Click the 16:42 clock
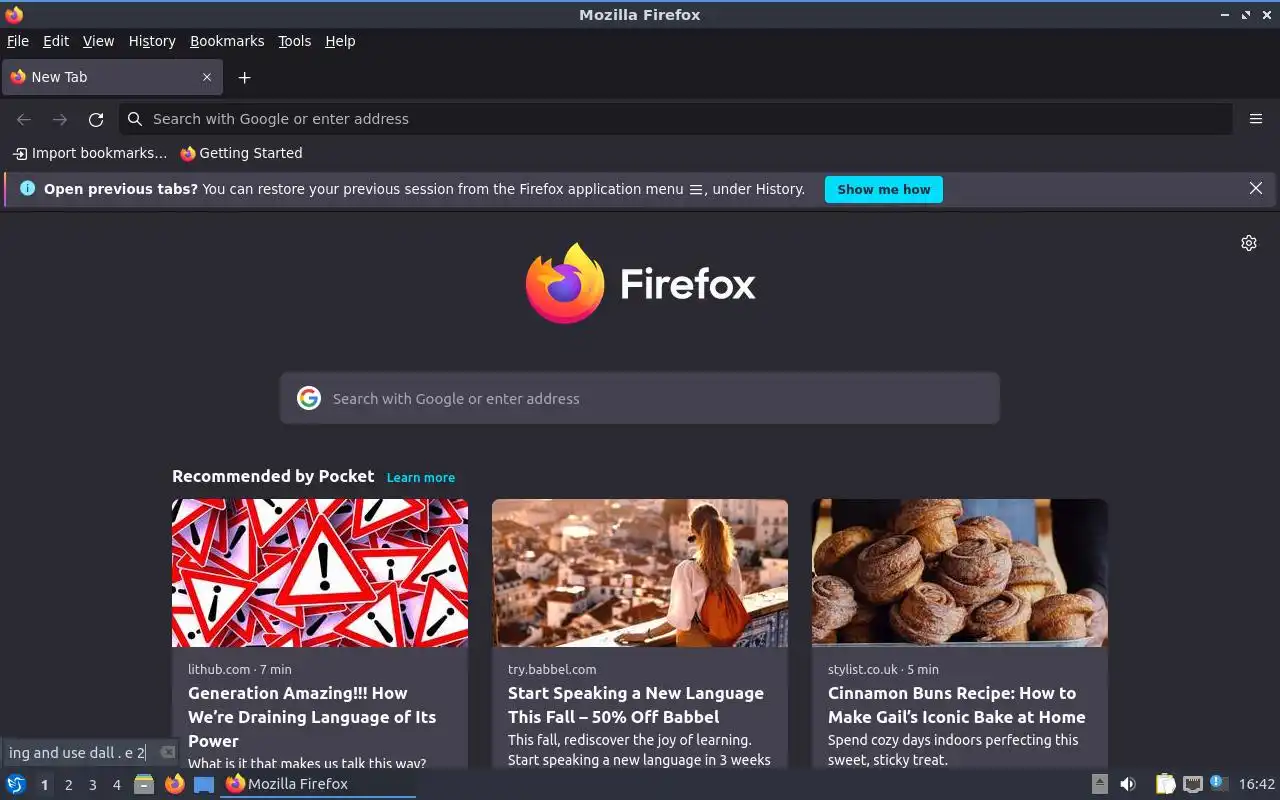1280x800 pixels. [x=1256, y=784]
